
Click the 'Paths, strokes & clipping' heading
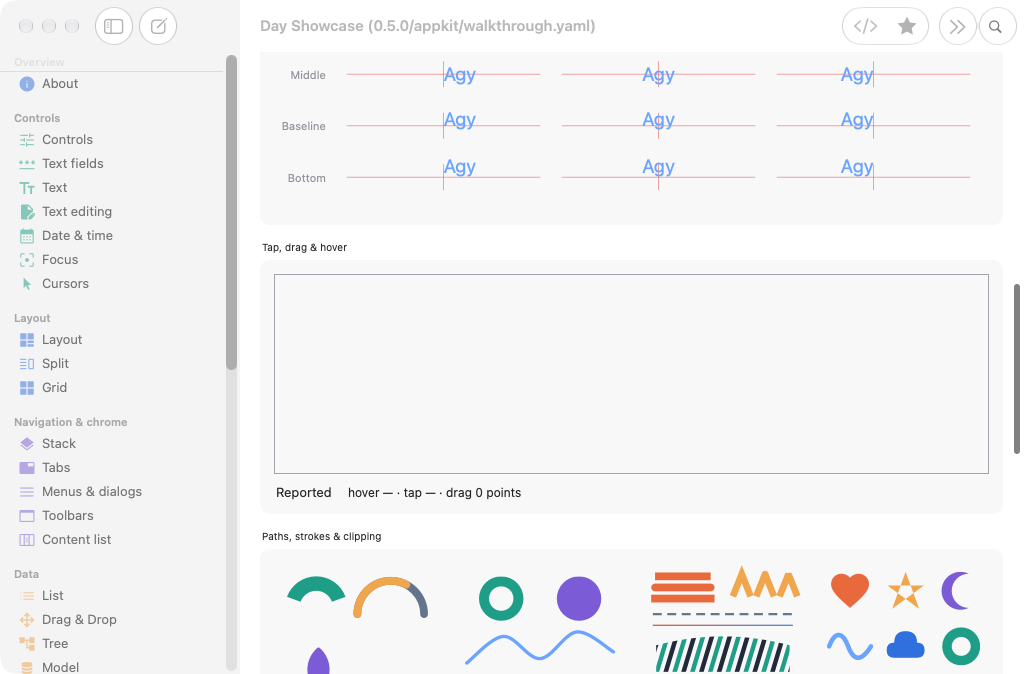[321, 536]
